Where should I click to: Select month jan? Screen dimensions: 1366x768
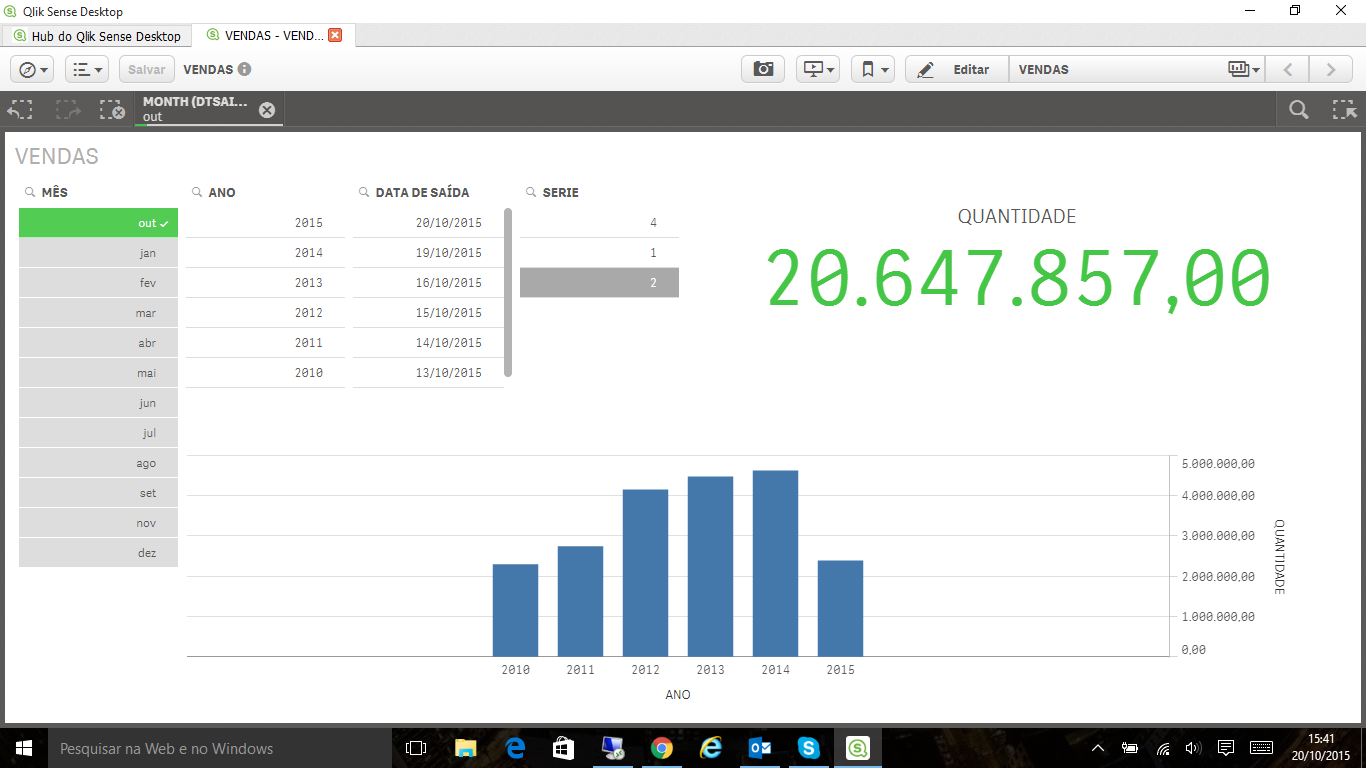tap(98, 253)
